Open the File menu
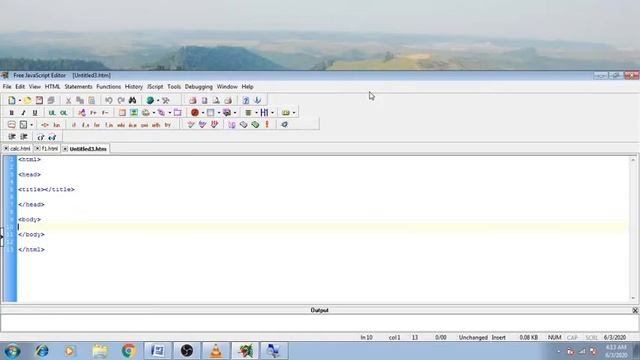 point(7,87)
